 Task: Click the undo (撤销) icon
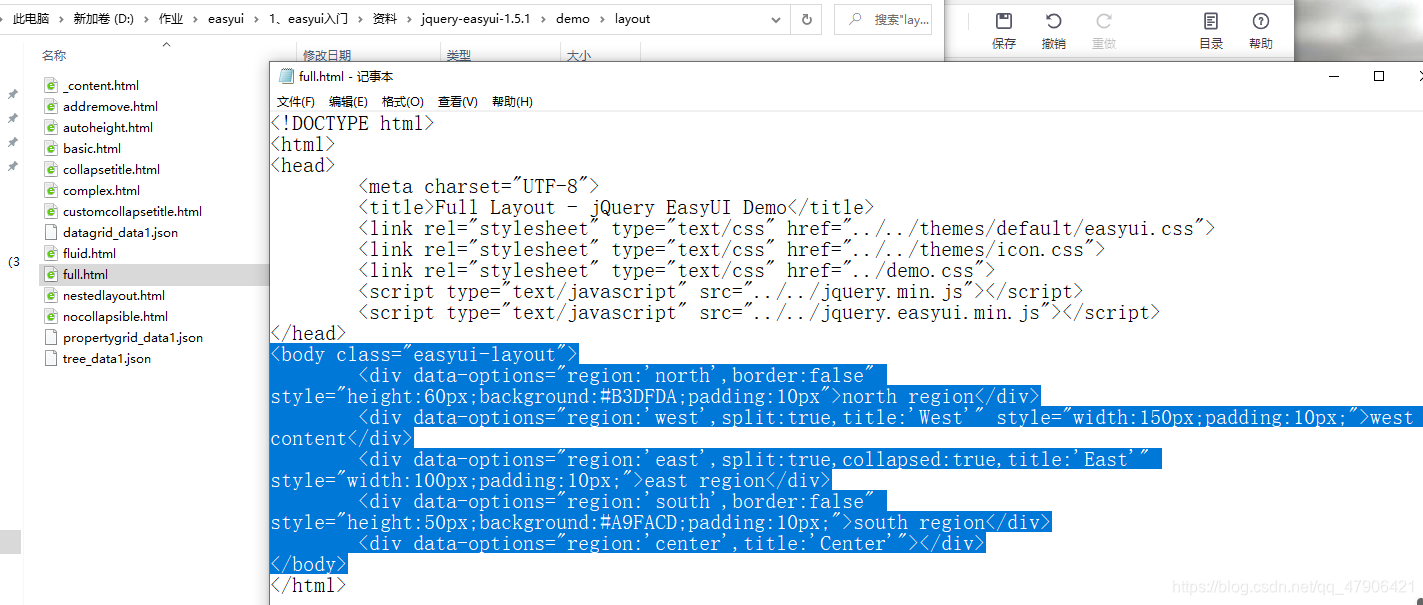(x=1053, y=21)
